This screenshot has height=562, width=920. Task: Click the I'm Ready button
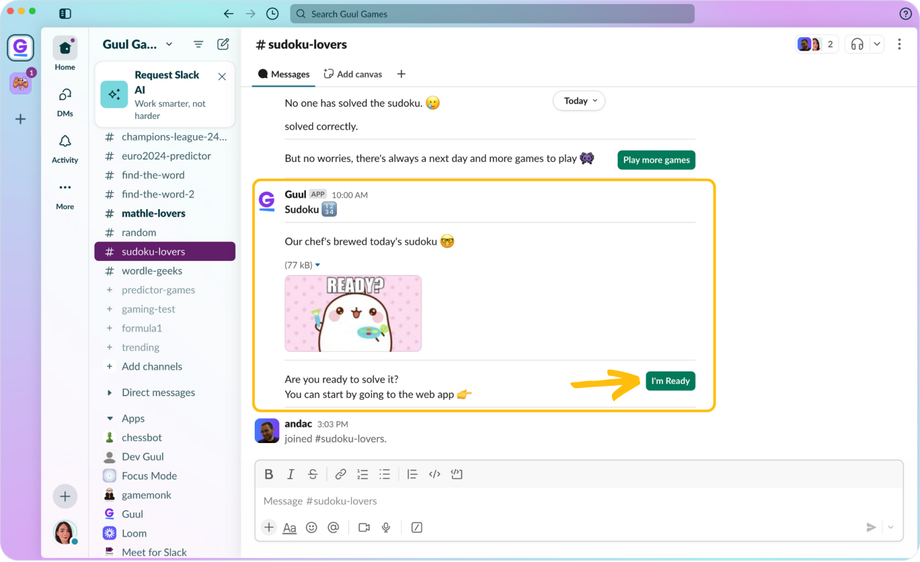pyautogui.click(x=670, y=381)
